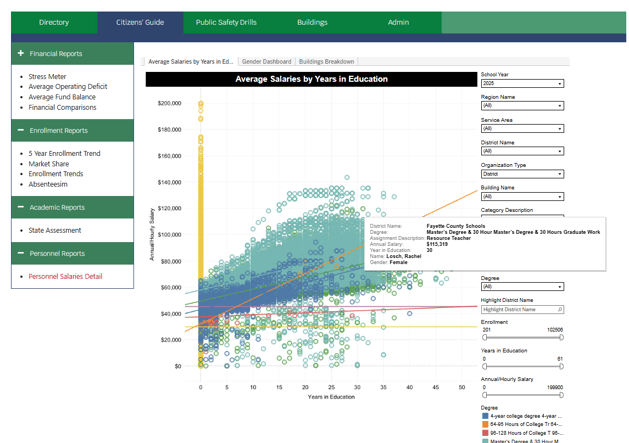Open the Directory navigation item
The image size is (629, 443).
(x=54, y=22)
